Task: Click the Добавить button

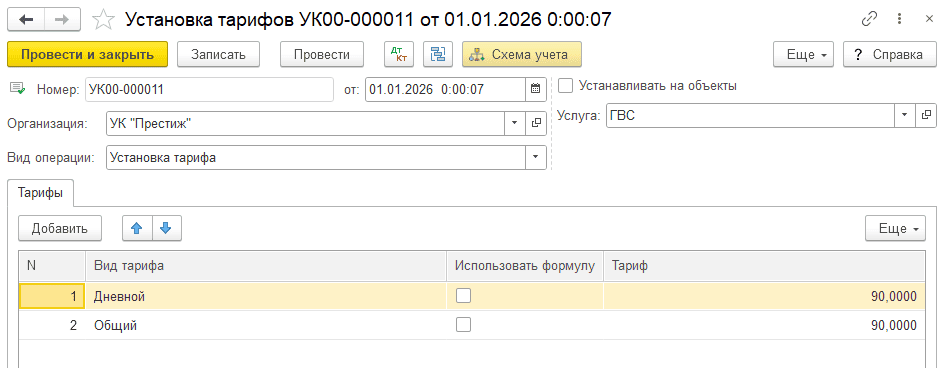Action: tap(60, 228)
